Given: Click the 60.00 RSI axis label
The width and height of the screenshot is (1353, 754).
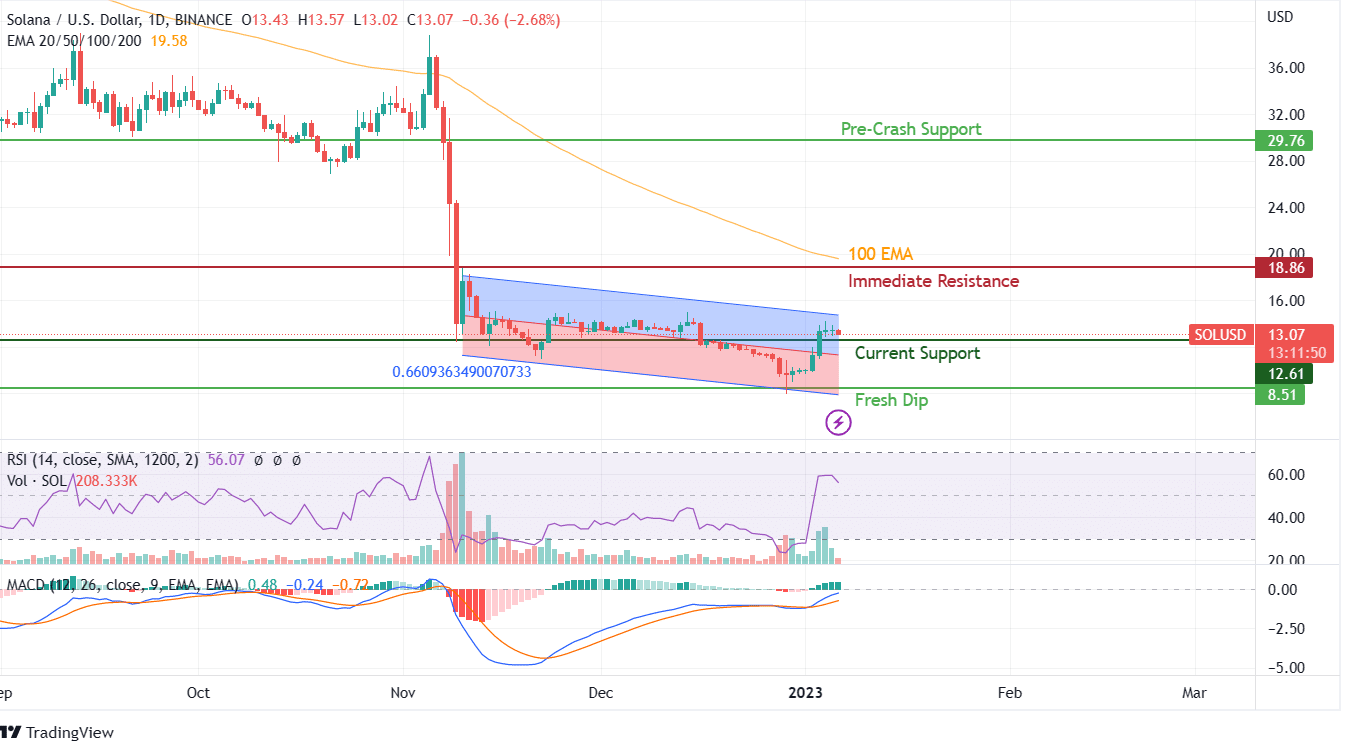Looking at the screenshot, I should pyautogui.click(x=1286, y=474).
